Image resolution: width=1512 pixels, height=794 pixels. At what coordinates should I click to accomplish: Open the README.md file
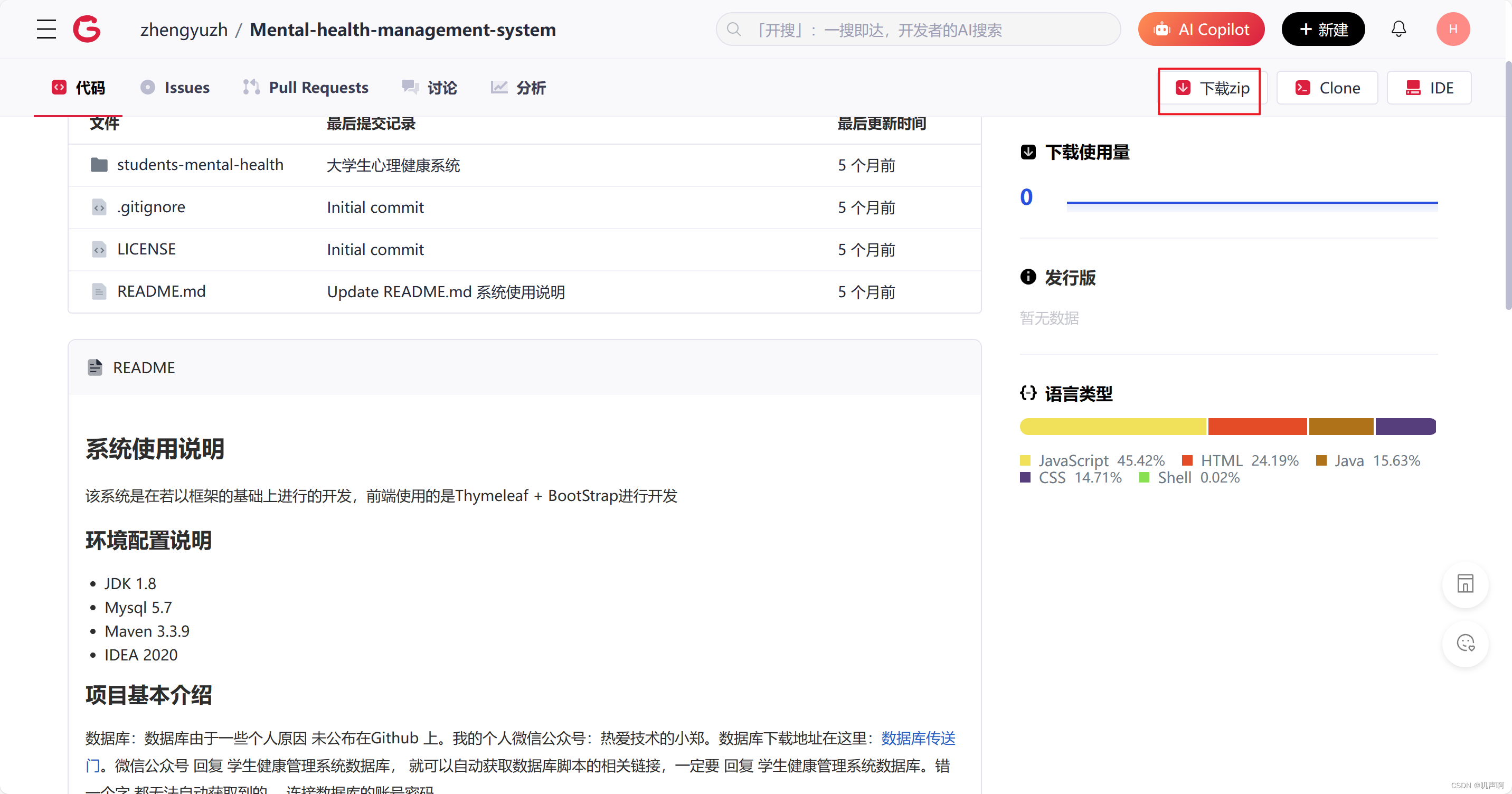click(162, 290)
